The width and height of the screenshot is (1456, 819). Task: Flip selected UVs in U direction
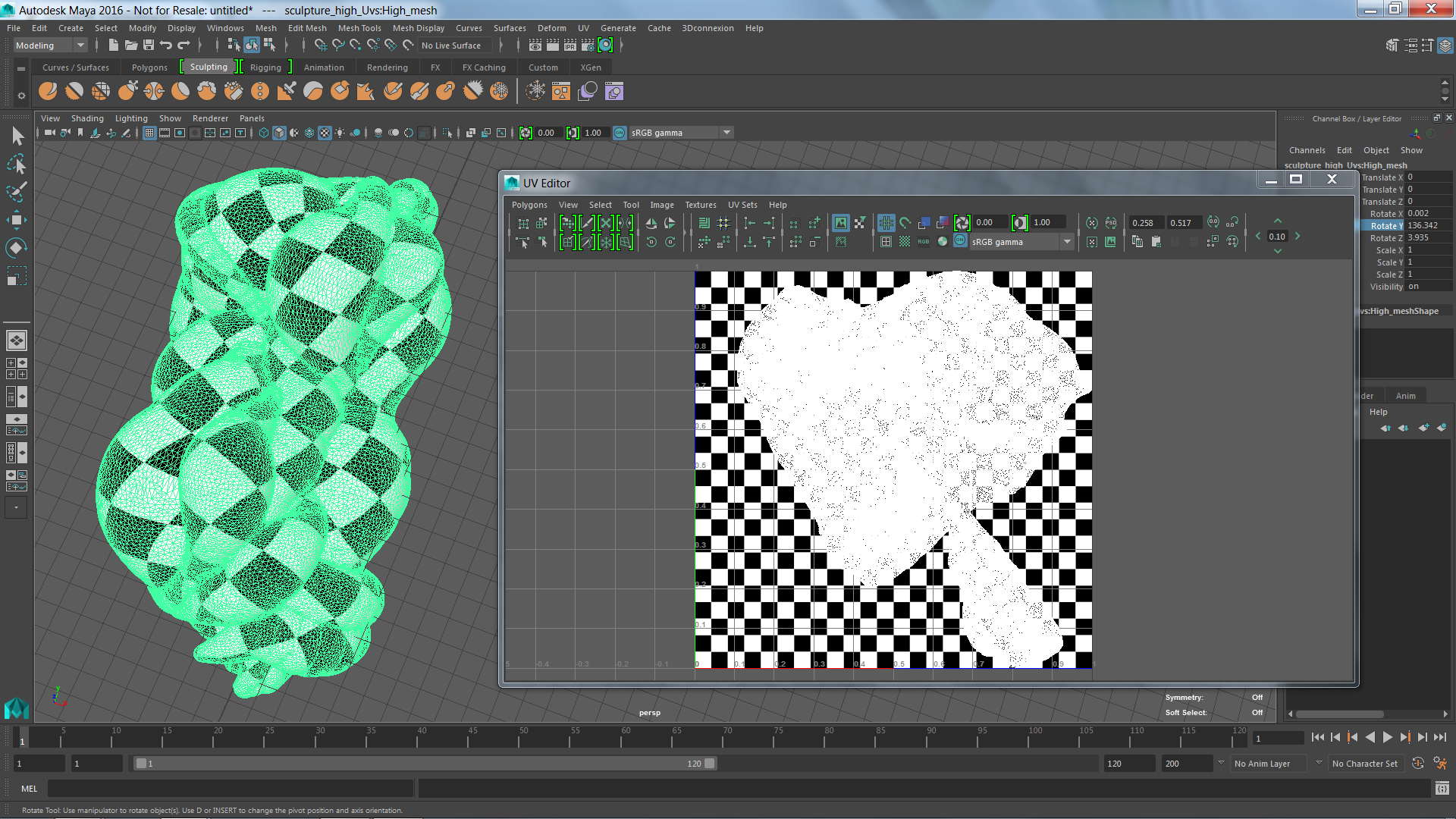click(651, 223)
